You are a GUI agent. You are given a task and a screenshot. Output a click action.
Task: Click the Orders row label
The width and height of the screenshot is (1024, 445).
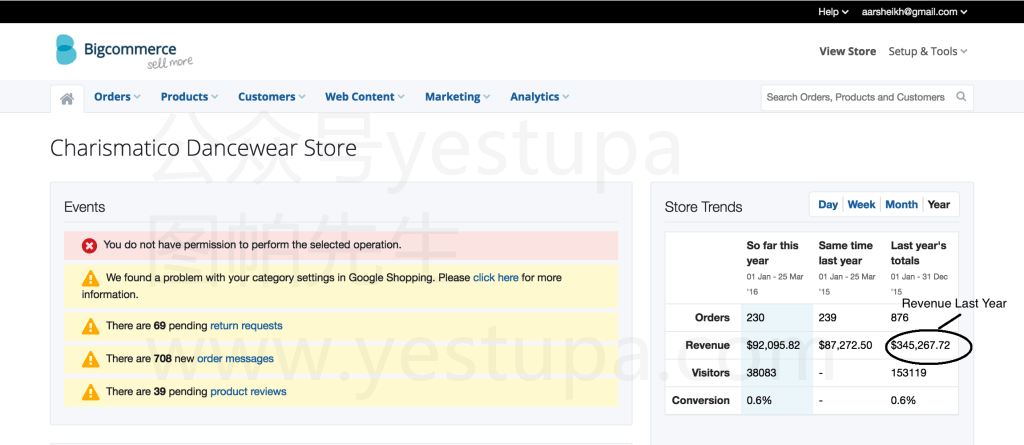[x=712, y=318]
